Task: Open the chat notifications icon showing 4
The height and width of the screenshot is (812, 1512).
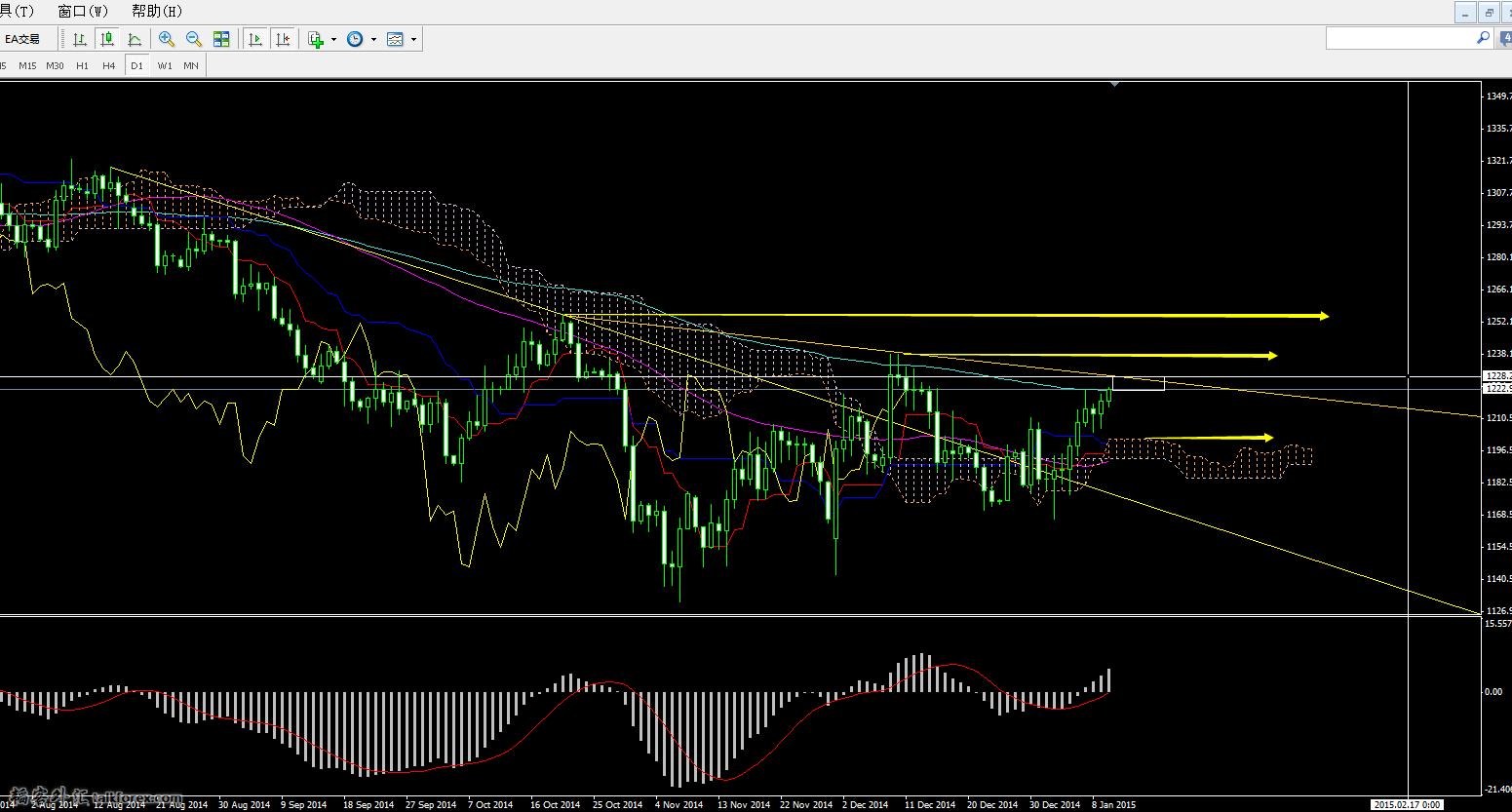Action: tap(1505, 38)
